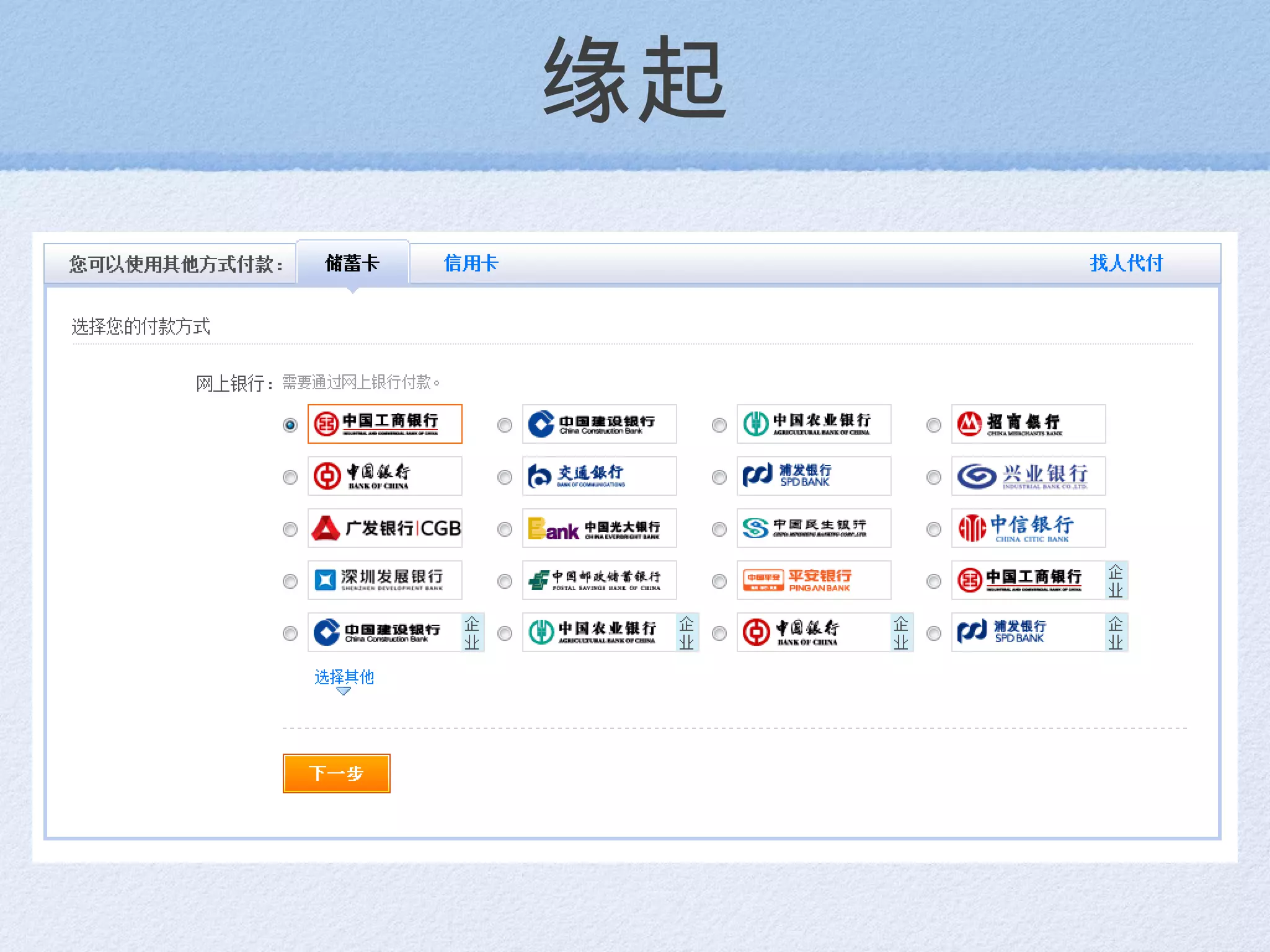Click the Bank of Communications logo
Screen dimensions: 1270x952
(x=599, y=476)
